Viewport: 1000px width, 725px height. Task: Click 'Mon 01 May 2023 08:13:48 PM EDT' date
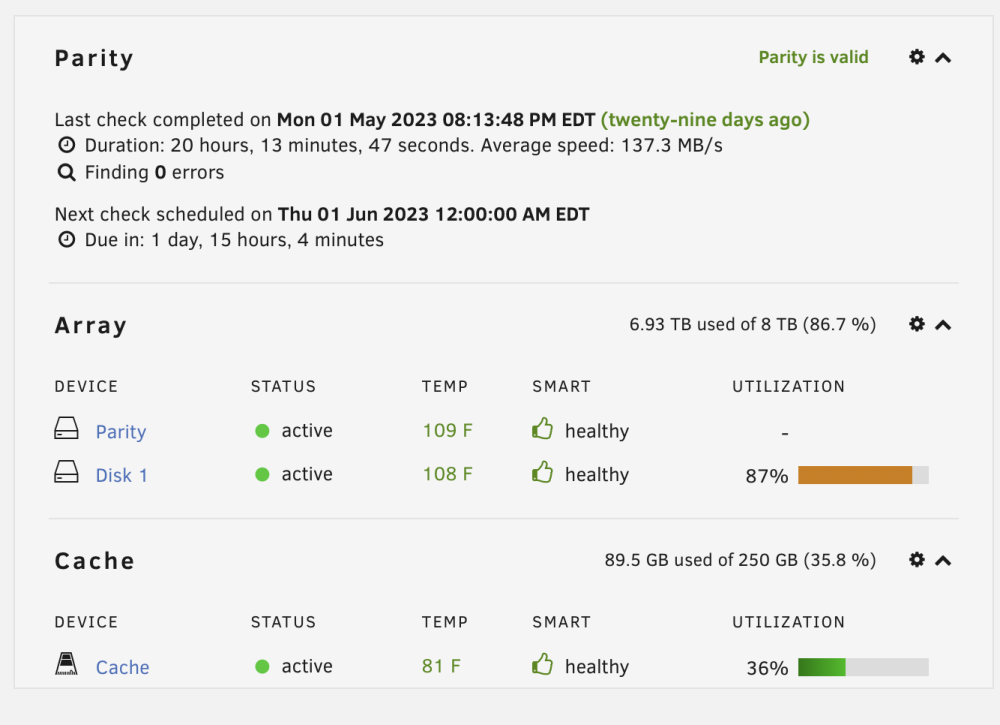tap(436, 120)
